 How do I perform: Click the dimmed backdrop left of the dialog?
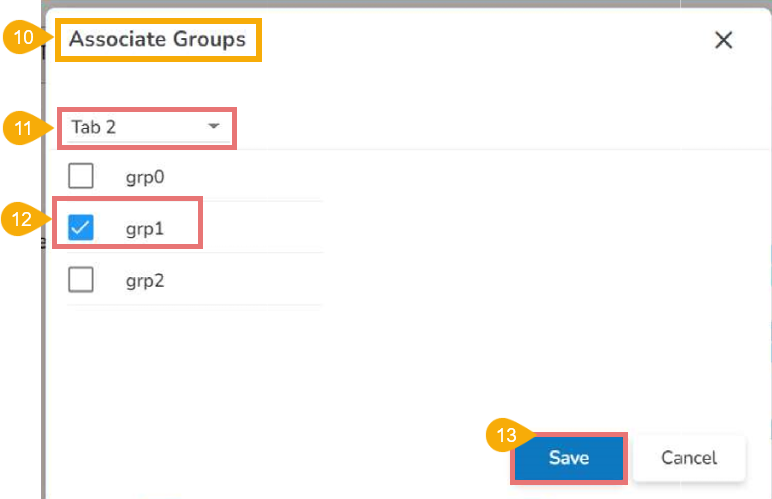[20, 330]
